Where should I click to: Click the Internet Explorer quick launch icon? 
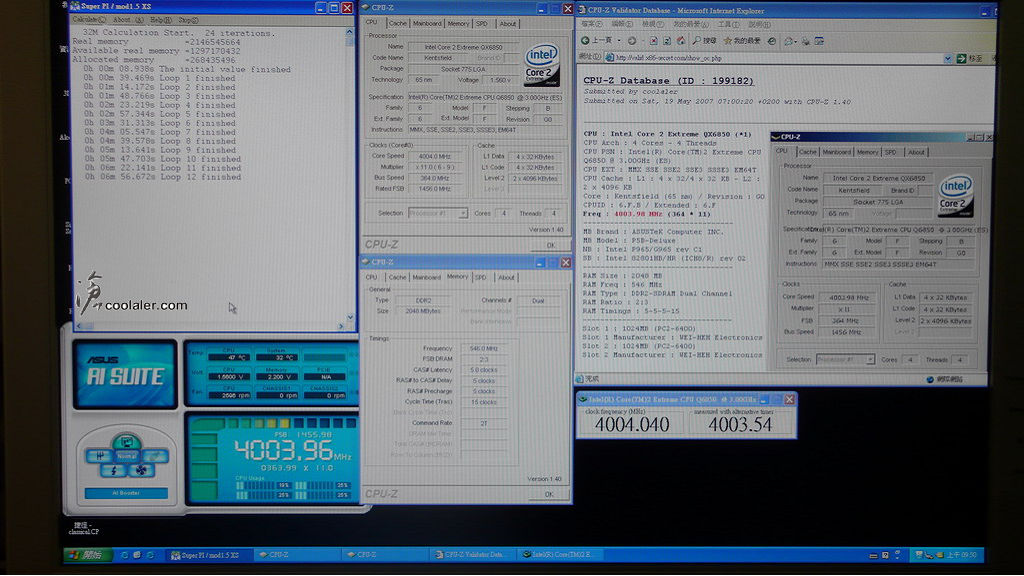(150, 555)
